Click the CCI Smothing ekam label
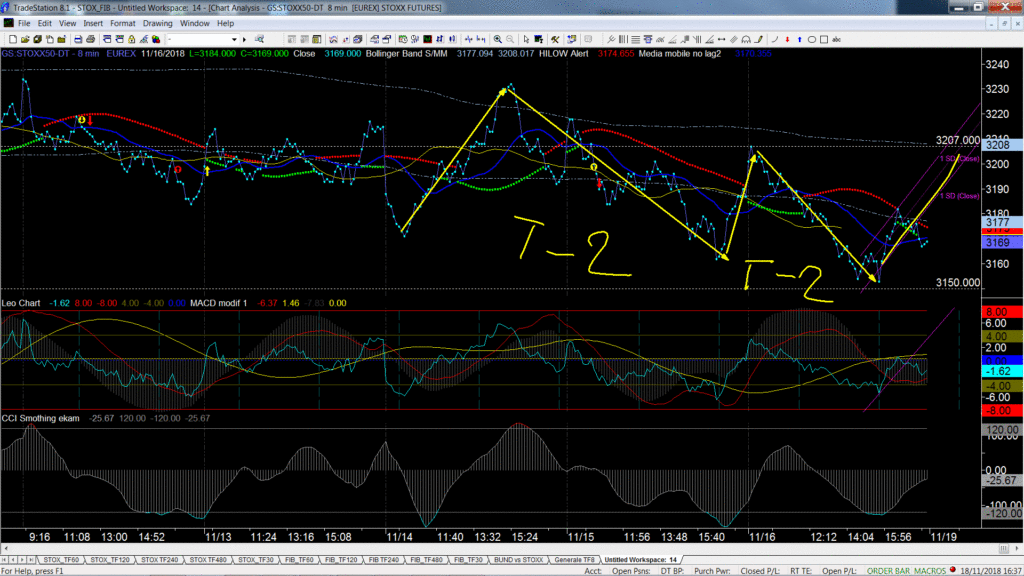The height and width of the screenshot is (576, 1024). 40,418
